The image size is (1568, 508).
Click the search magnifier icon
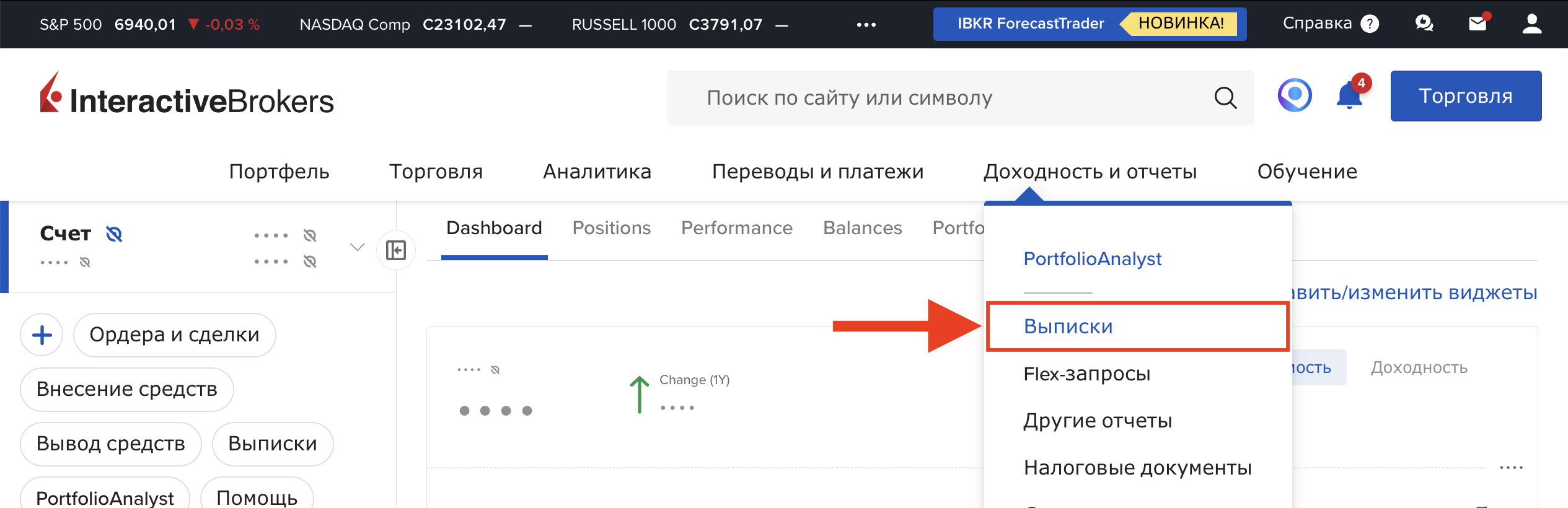point(1225,98)
